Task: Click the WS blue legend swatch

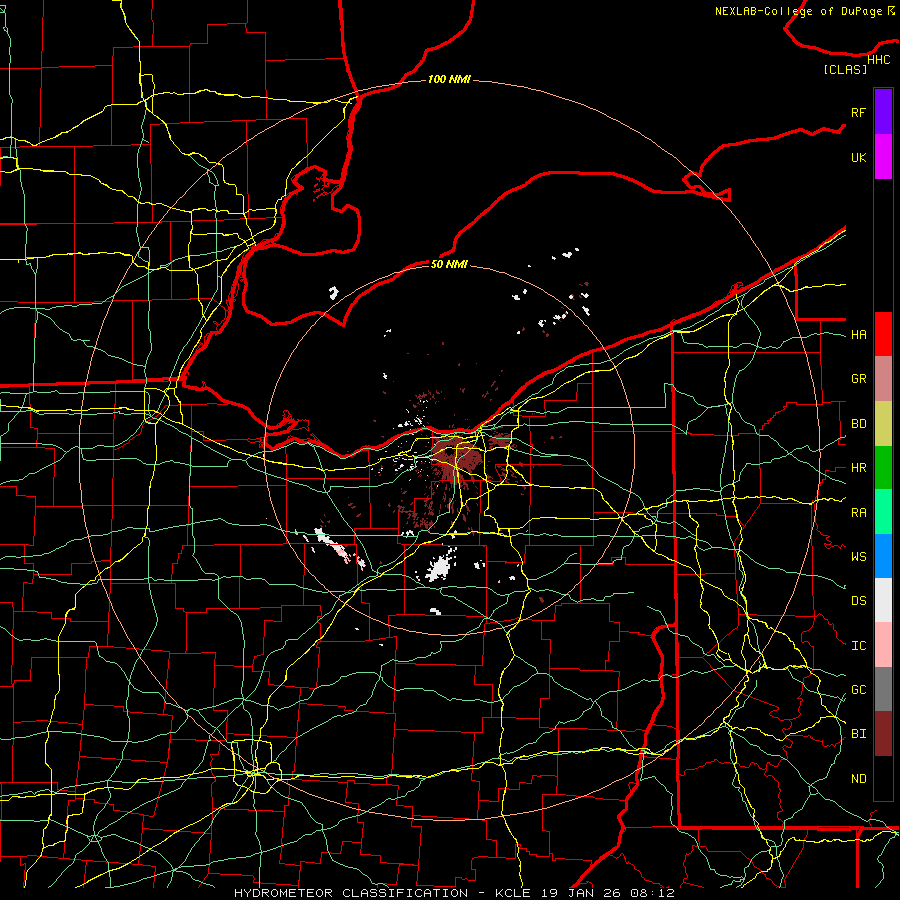Action: [883, 556]
